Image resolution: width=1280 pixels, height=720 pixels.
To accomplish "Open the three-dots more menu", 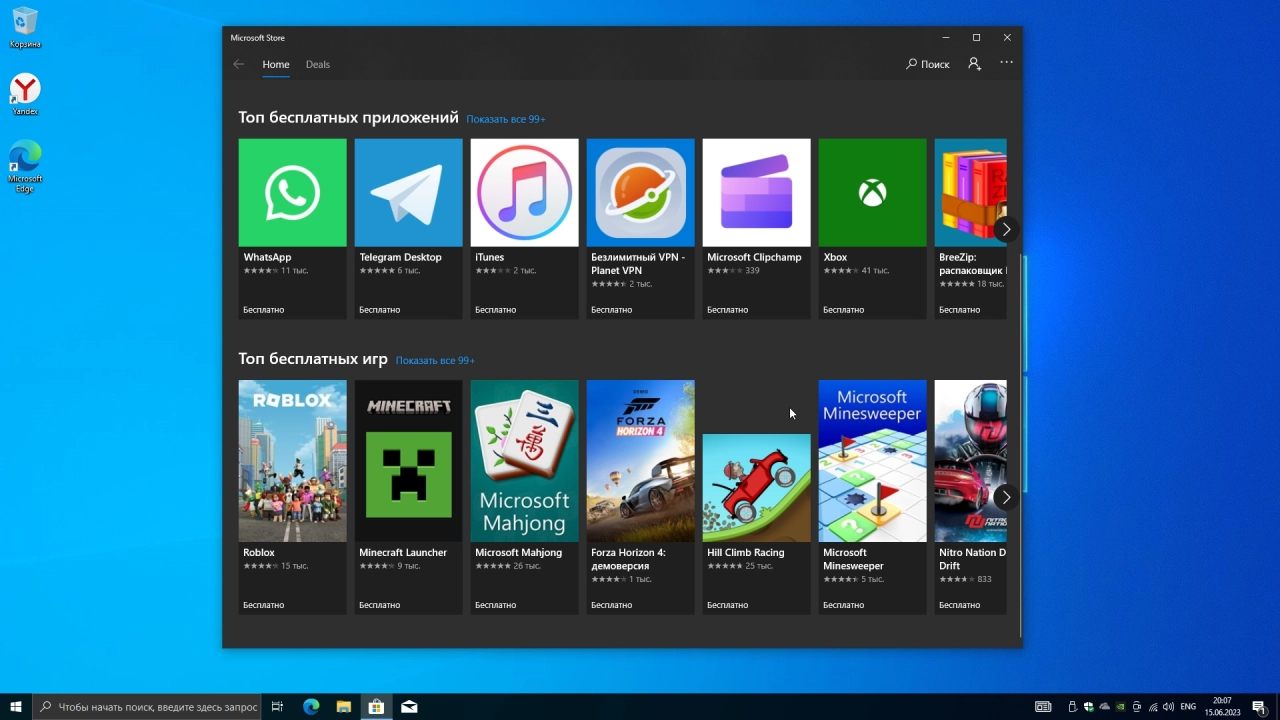I will [x=1006, y=63].
